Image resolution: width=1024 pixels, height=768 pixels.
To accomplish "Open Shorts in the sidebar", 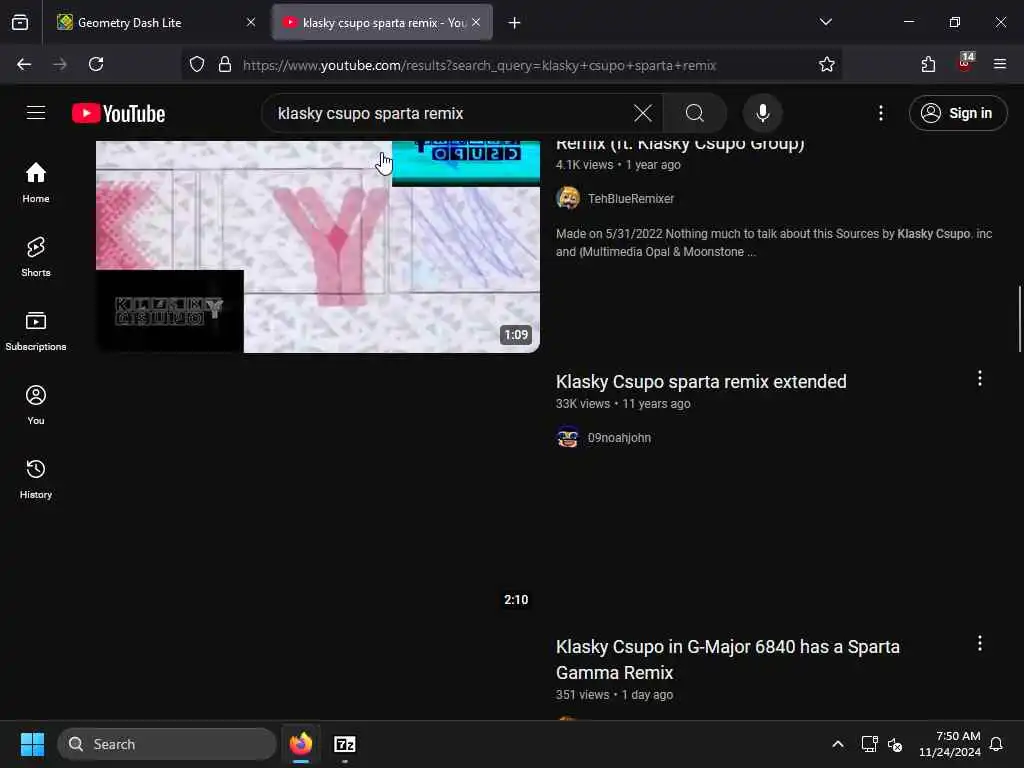I will [x=36, y=256].
